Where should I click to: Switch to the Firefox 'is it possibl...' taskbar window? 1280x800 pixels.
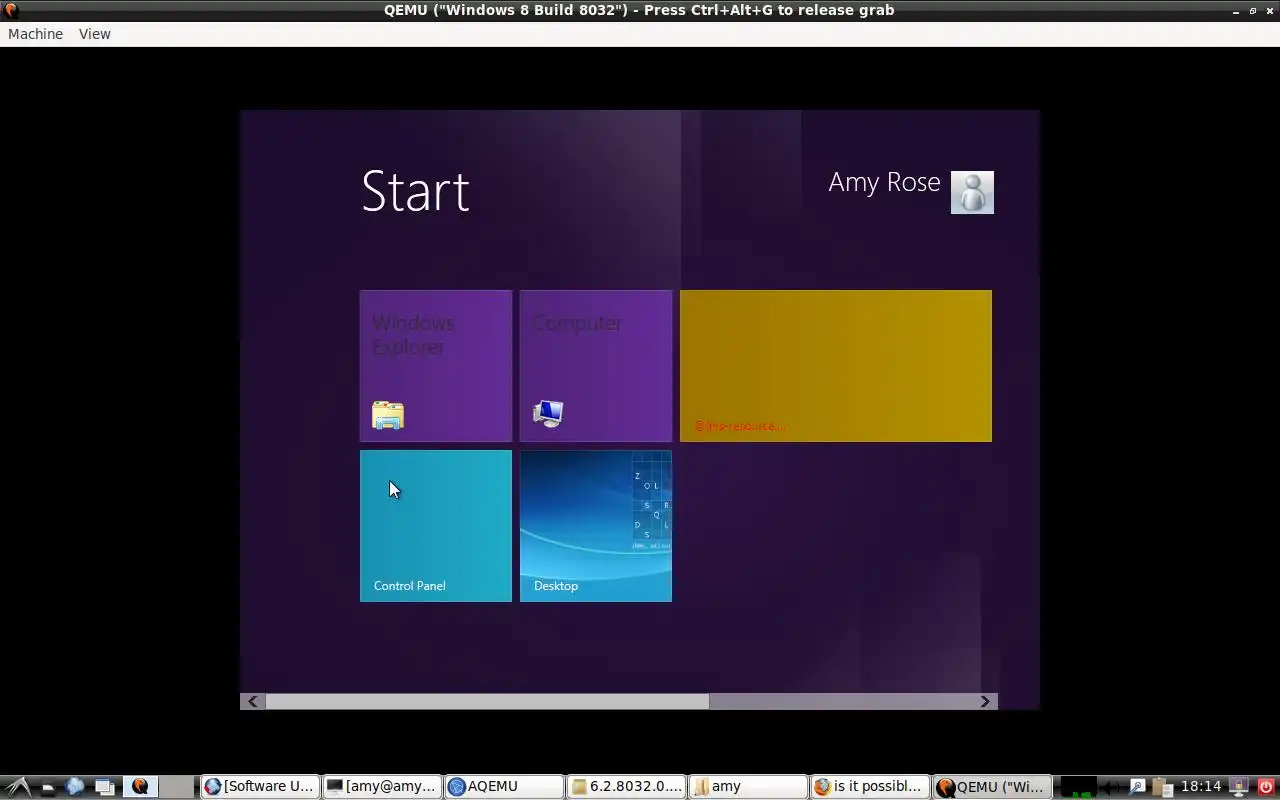coord(870,787)
